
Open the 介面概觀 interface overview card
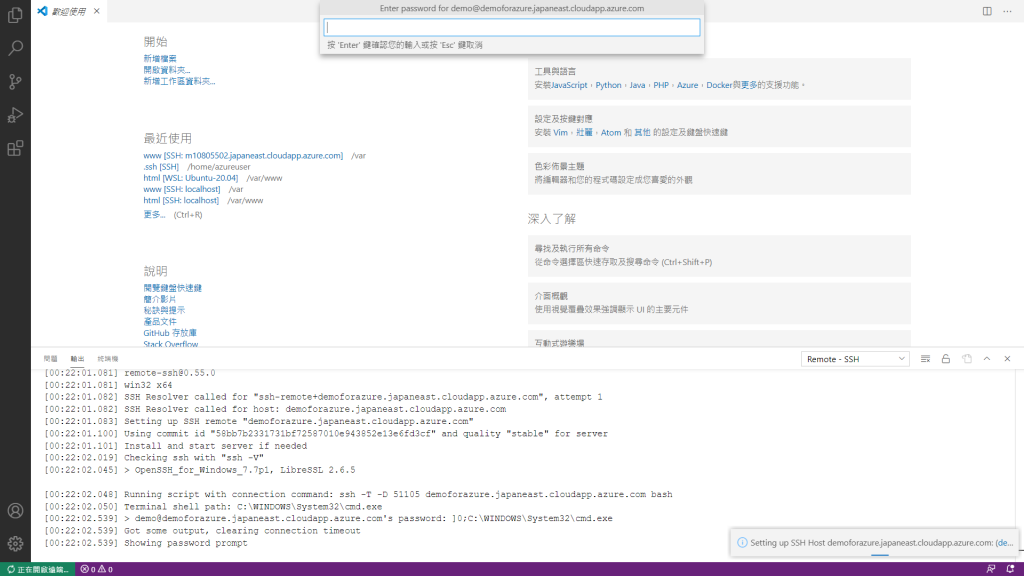[719, 303]
